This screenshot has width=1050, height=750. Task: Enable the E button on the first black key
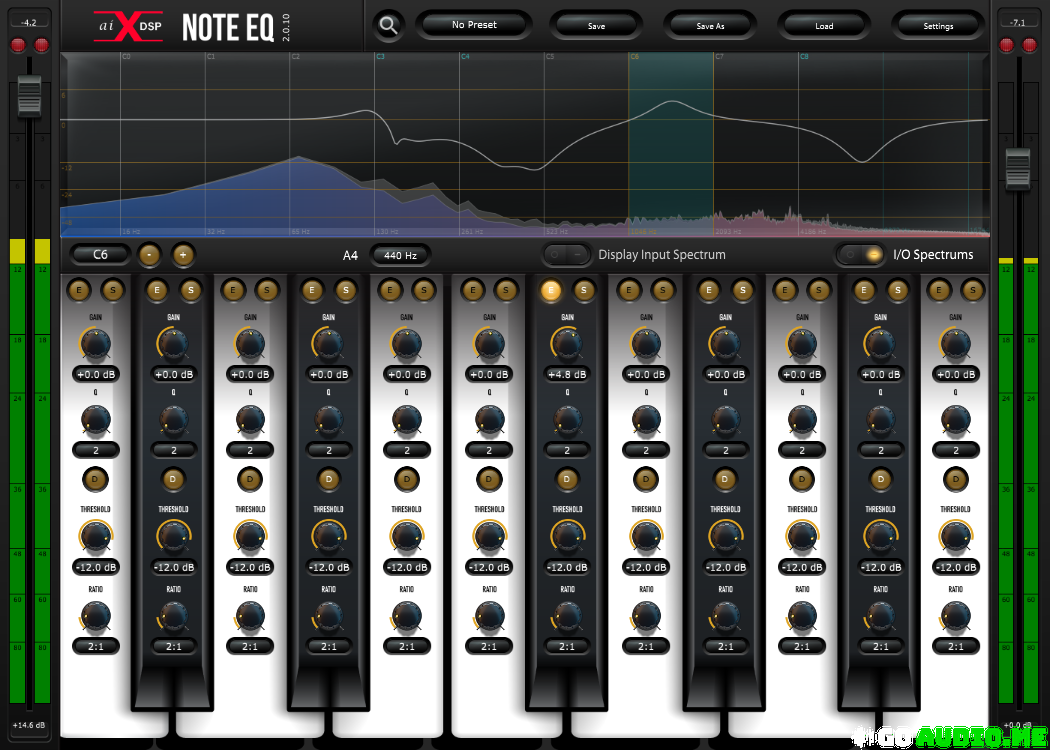[157, 290]
